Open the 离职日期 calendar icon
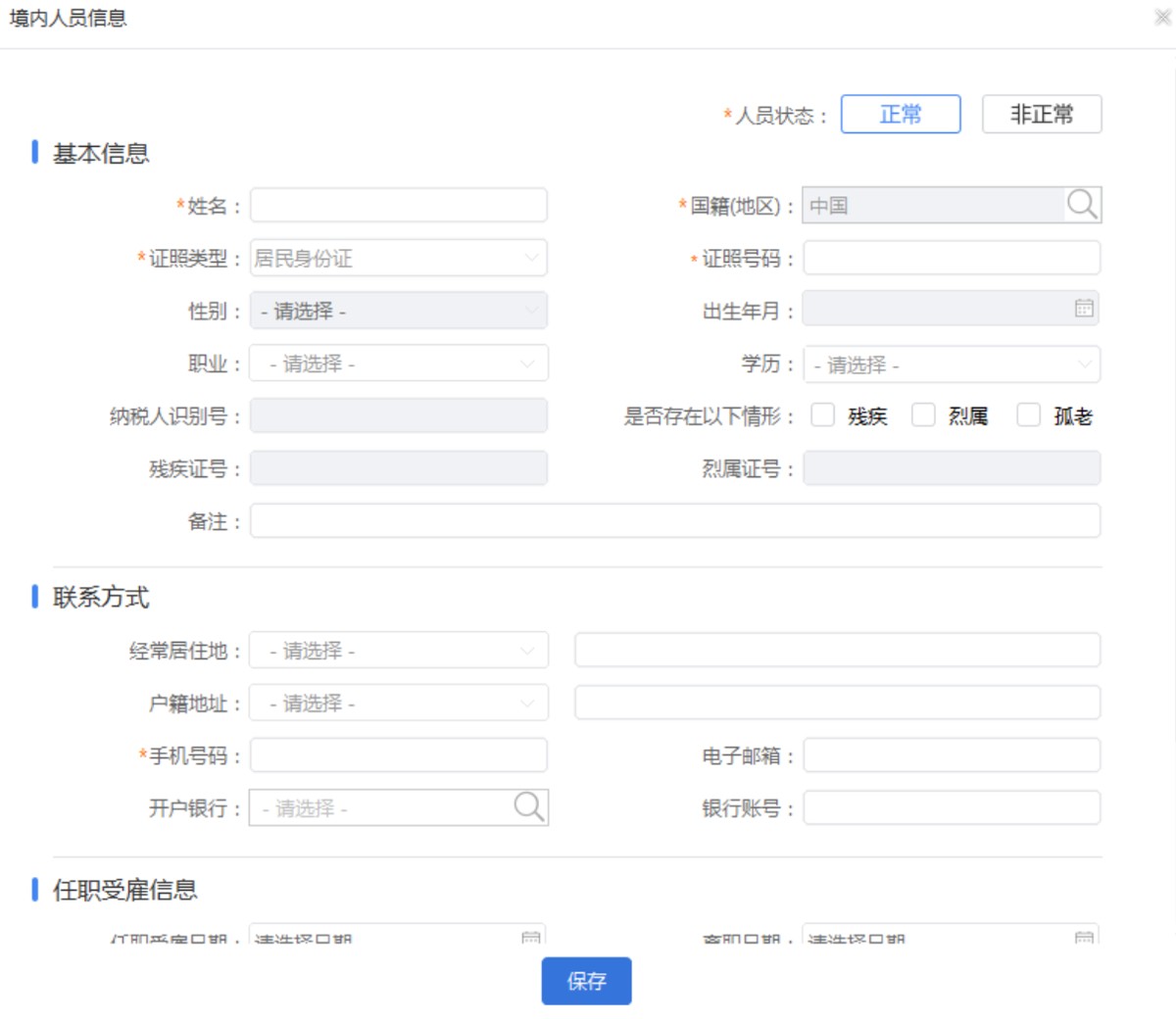The width and height of the screenshot is (1176, 1019). coord(1084,937)
